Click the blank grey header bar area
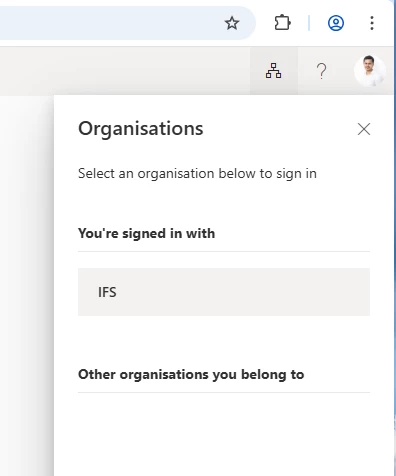 pos(125,71)
